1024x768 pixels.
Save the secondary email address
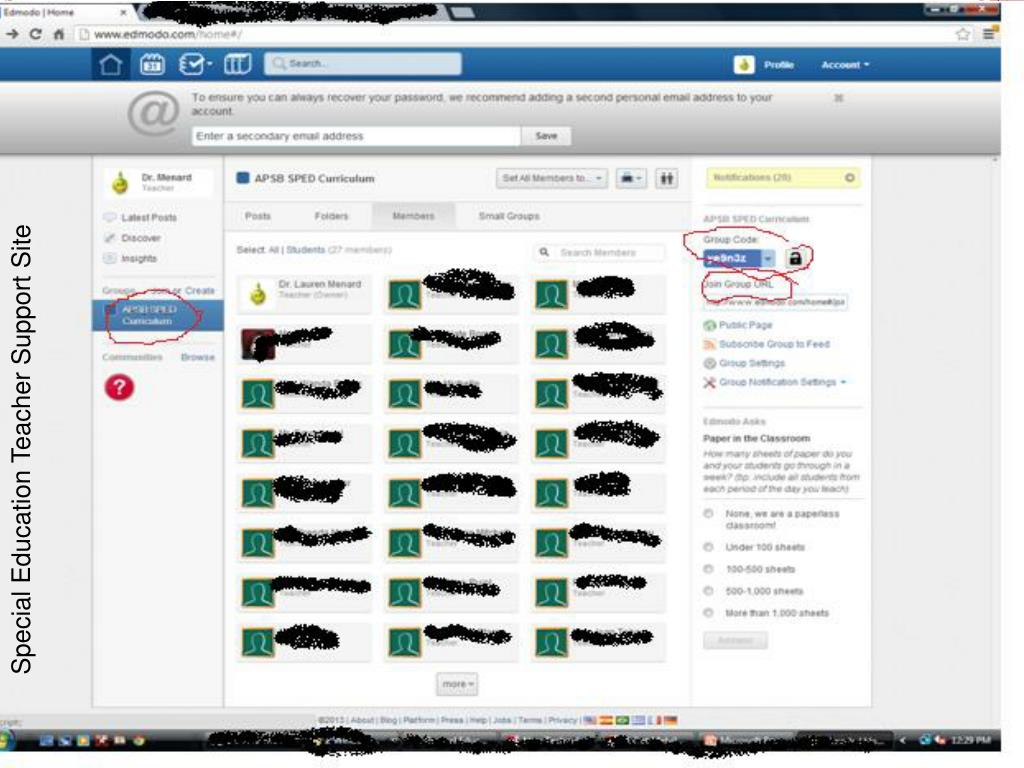546,136
